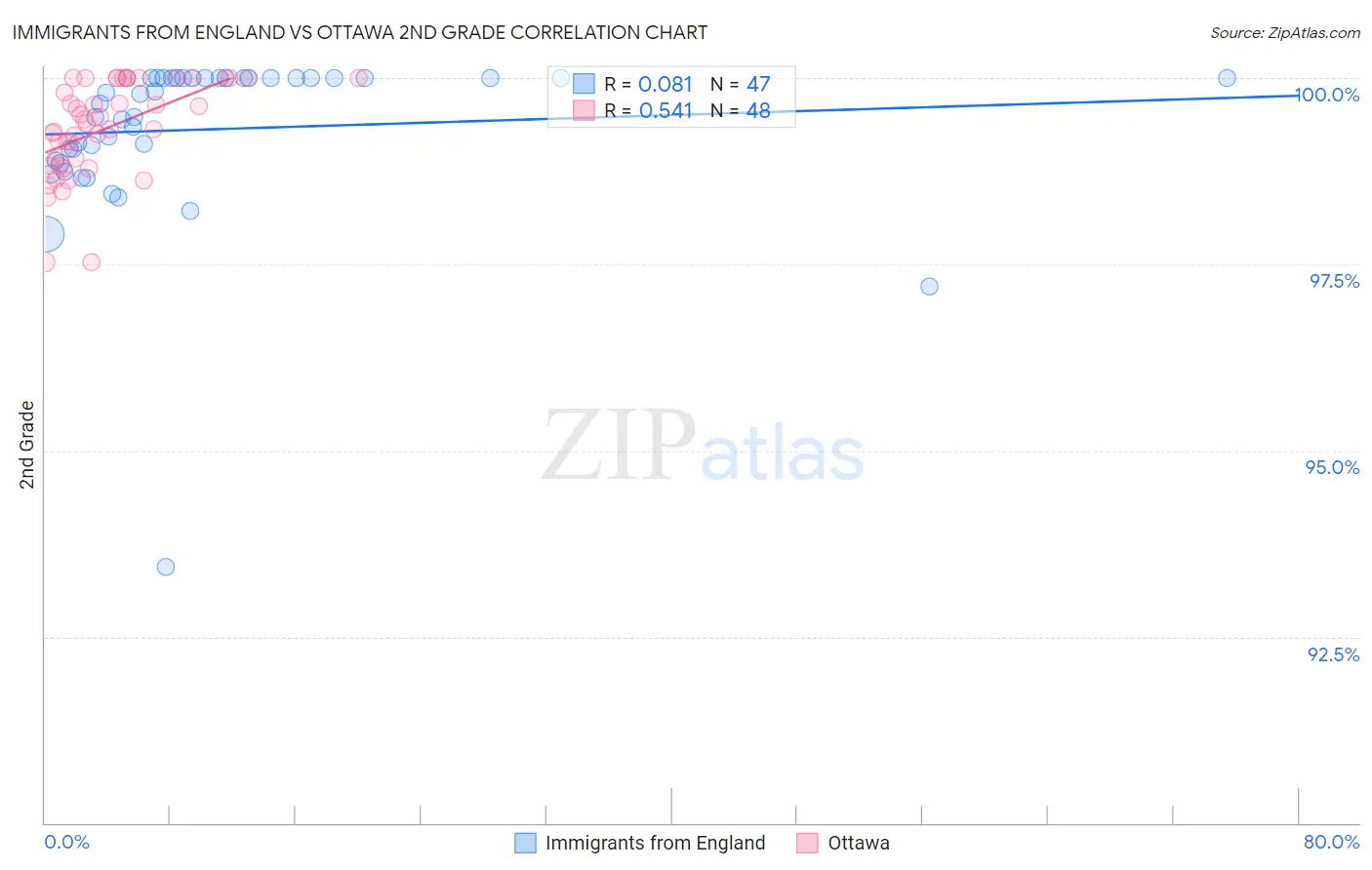
Task: Click the 97.5% y-axis label
Action: click(1334, 281)
